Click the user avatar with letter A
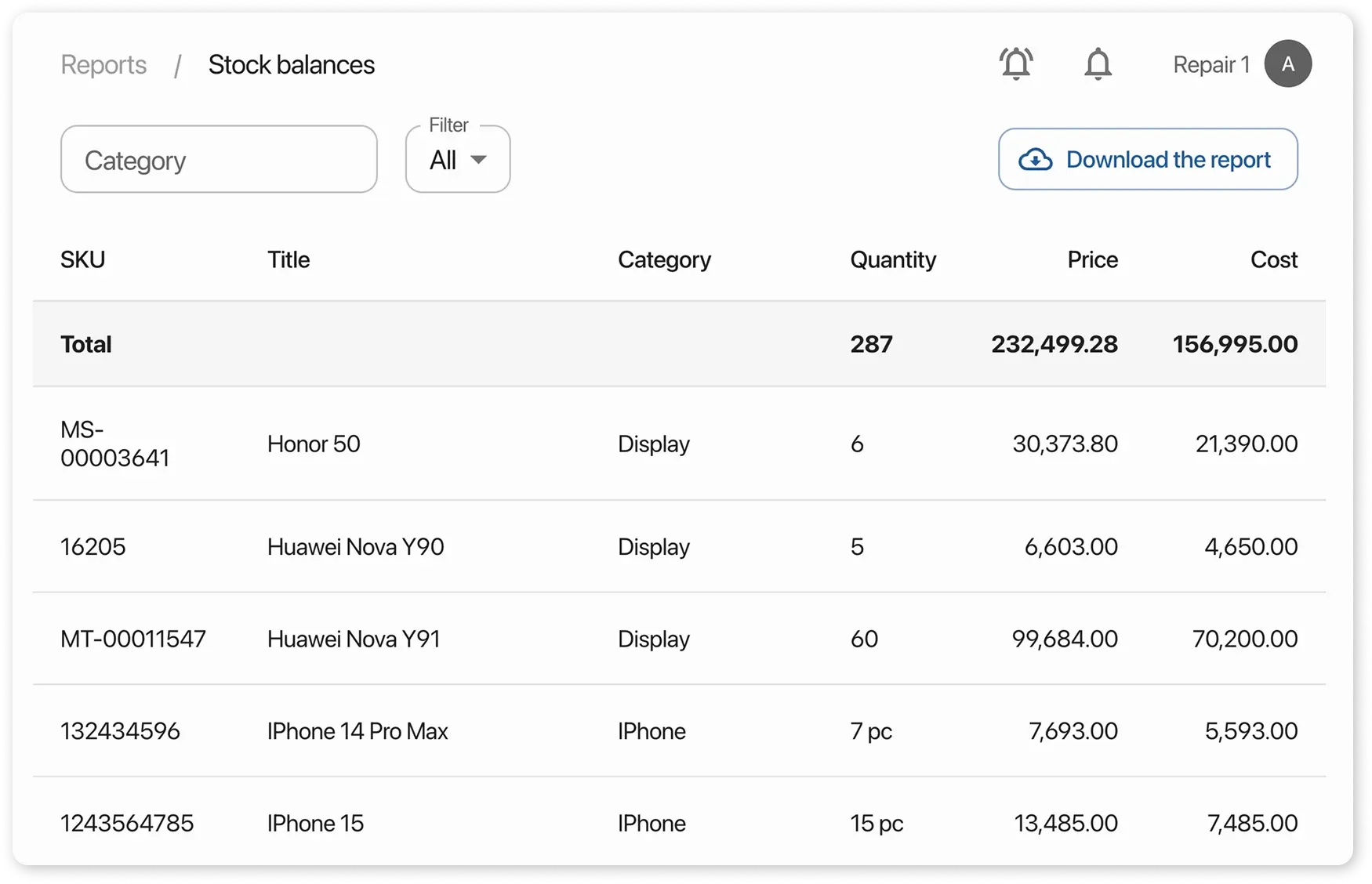 tap(1287, 63)
